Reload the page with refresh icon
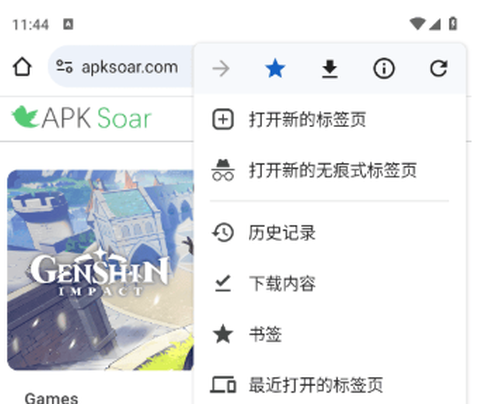The image size is (480, 404). click(x=438, y=69)
